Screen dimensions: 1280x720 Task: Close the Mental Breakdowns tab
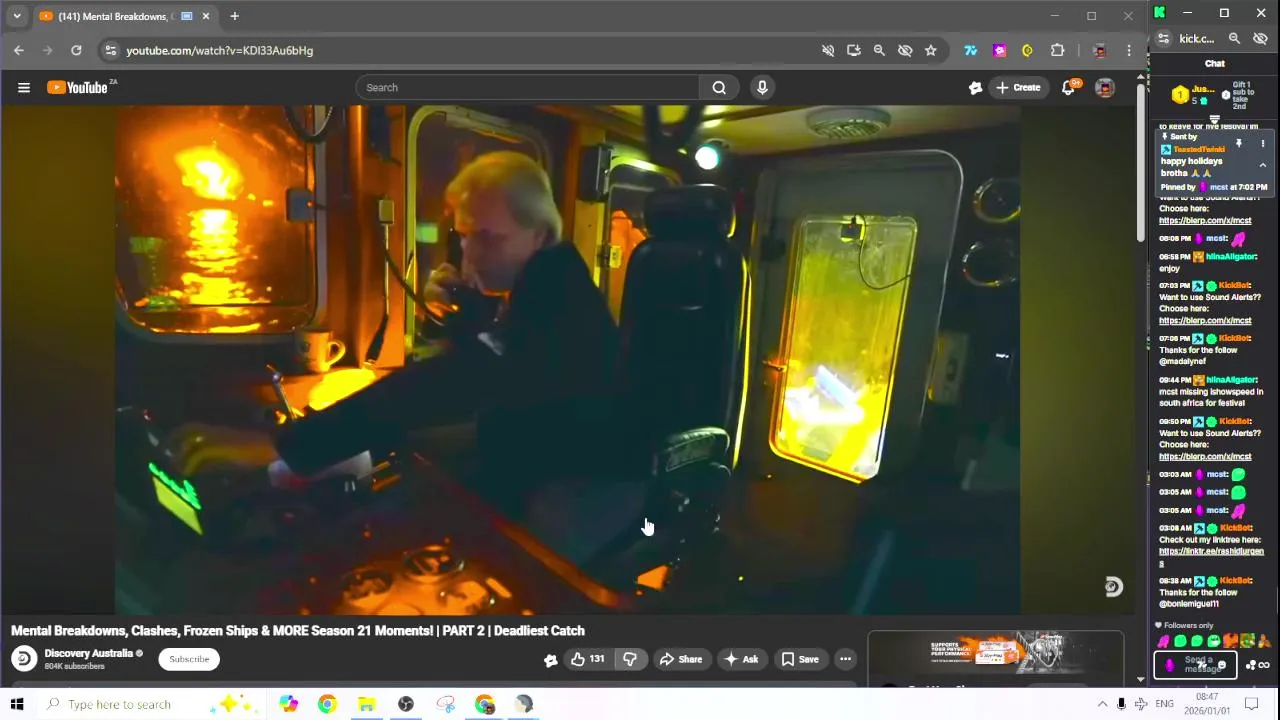[x=206, y=16]
